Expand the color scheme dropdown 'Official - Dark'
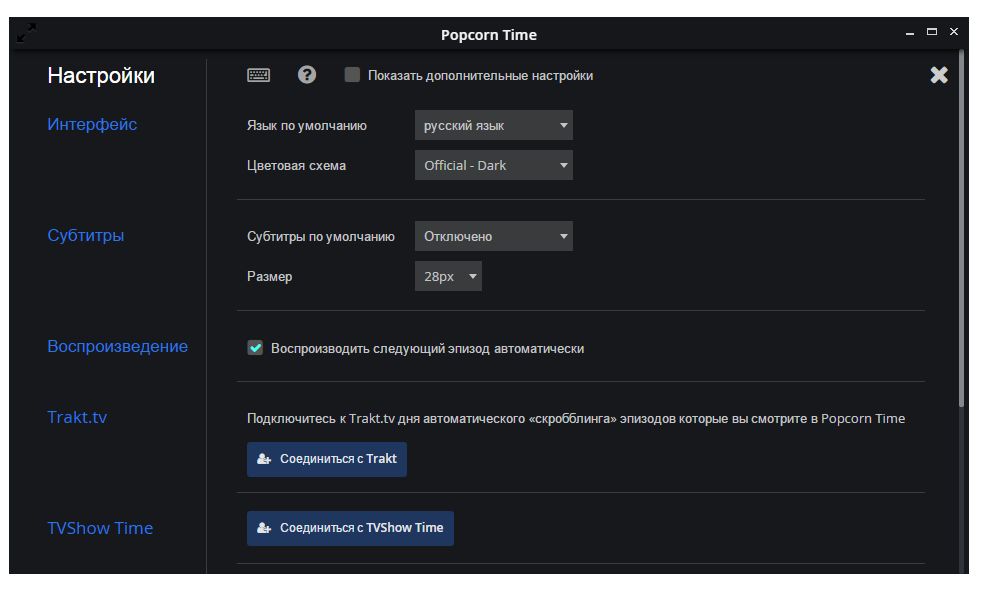Image resolution: width=983 pixels, height=594 pixels. pyautogui.click(x=493, y=165)
